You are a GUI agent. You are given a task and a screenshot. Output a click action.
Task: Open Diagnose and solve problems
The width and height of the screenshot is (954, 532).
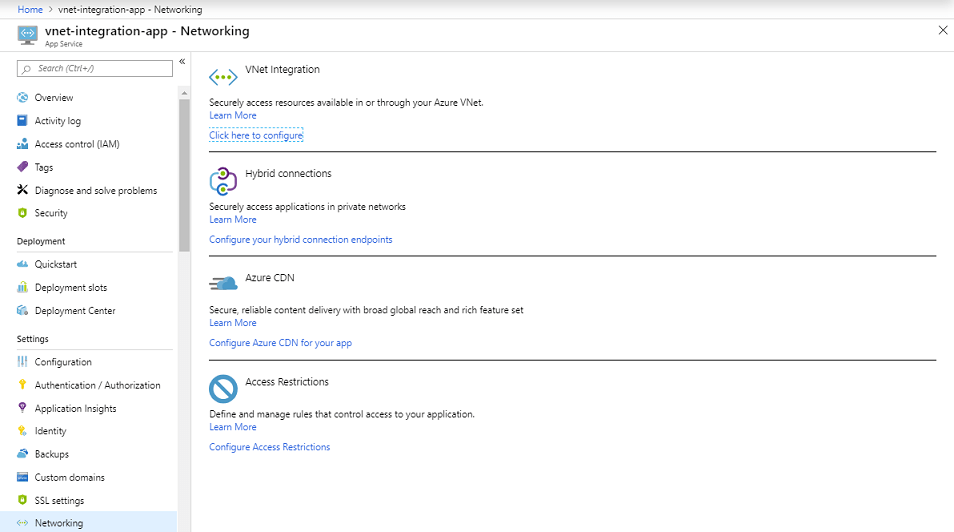pos(96,190)
